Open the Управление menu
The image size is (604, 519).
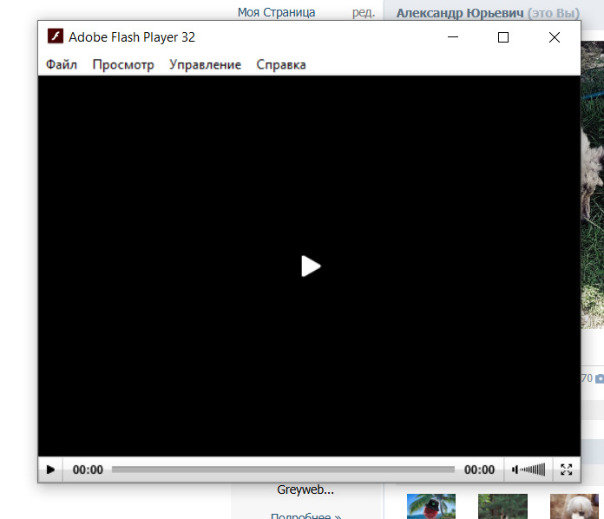(x=205, y=64)
